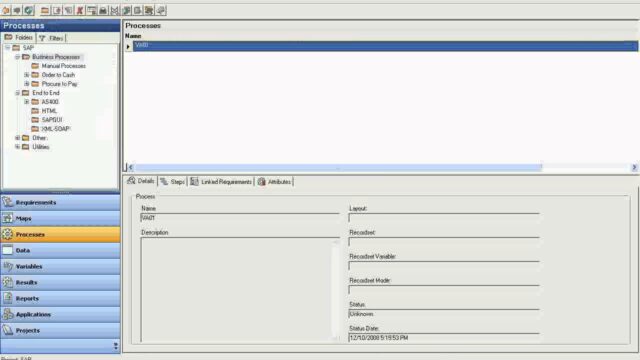Collapse the Business Processes folder
The height and width of the screenshot is (360, 640).
[x=18, y=57]
